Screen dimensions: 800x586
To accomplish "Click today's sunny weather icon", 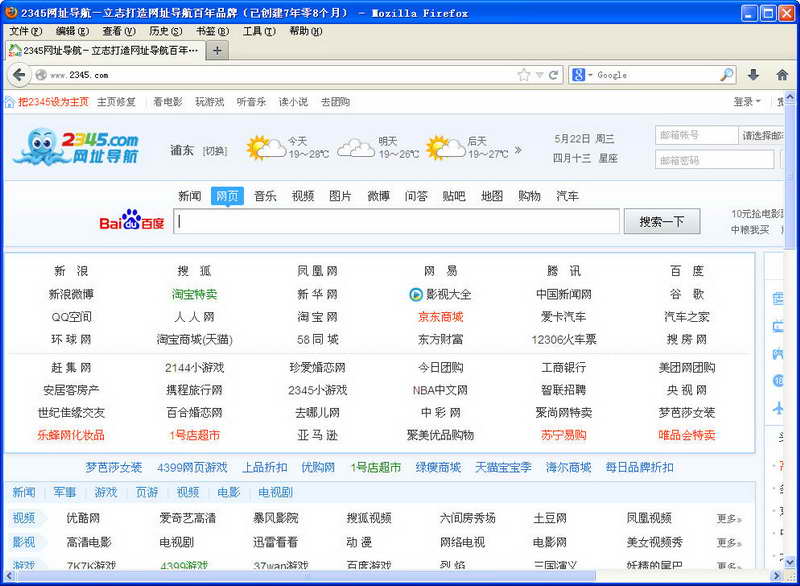I will coord(265,147).
